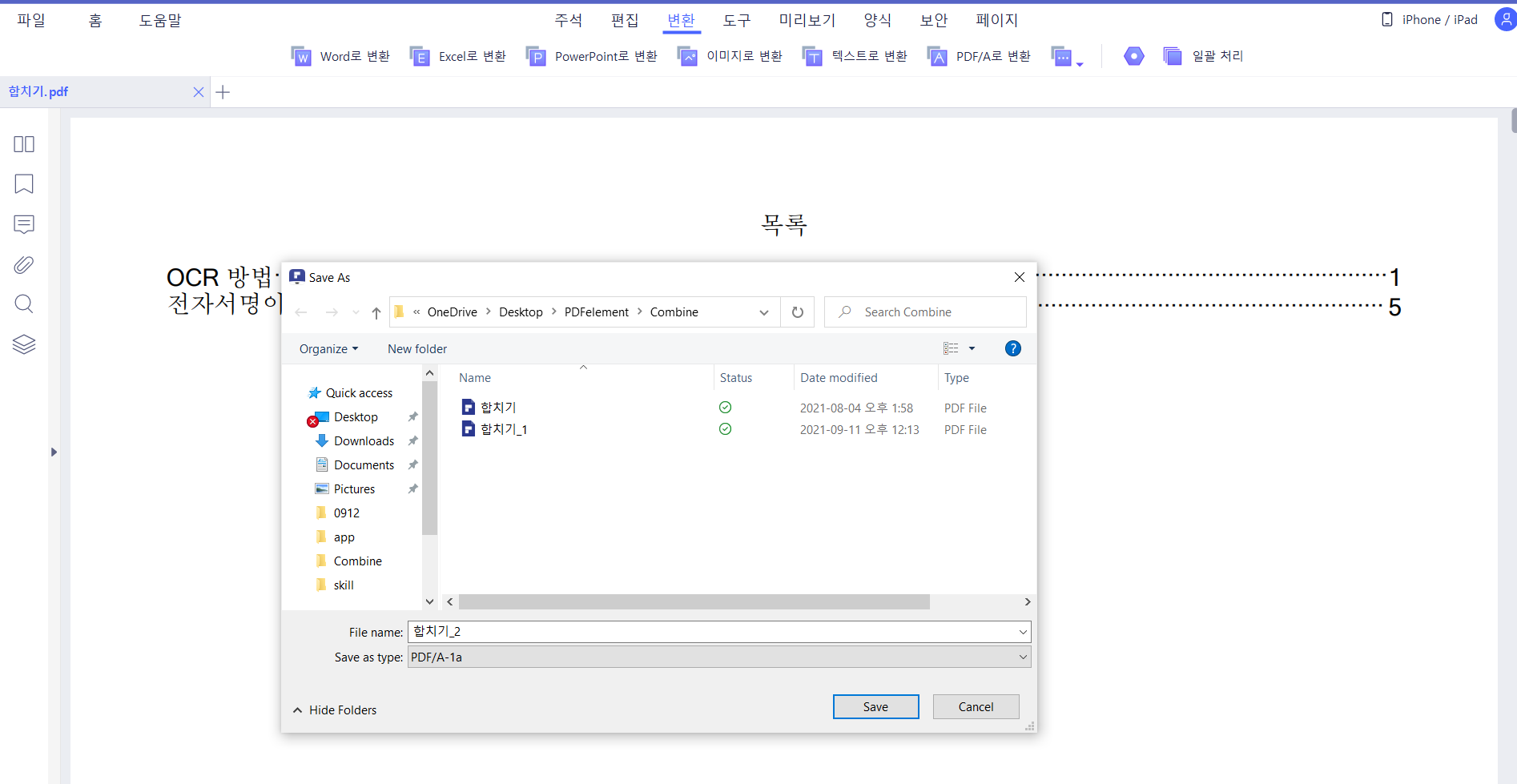Screen dimensions: 1517x784
Task: Open the search magnifier in sidebar
Action: (x=24, y=304)
